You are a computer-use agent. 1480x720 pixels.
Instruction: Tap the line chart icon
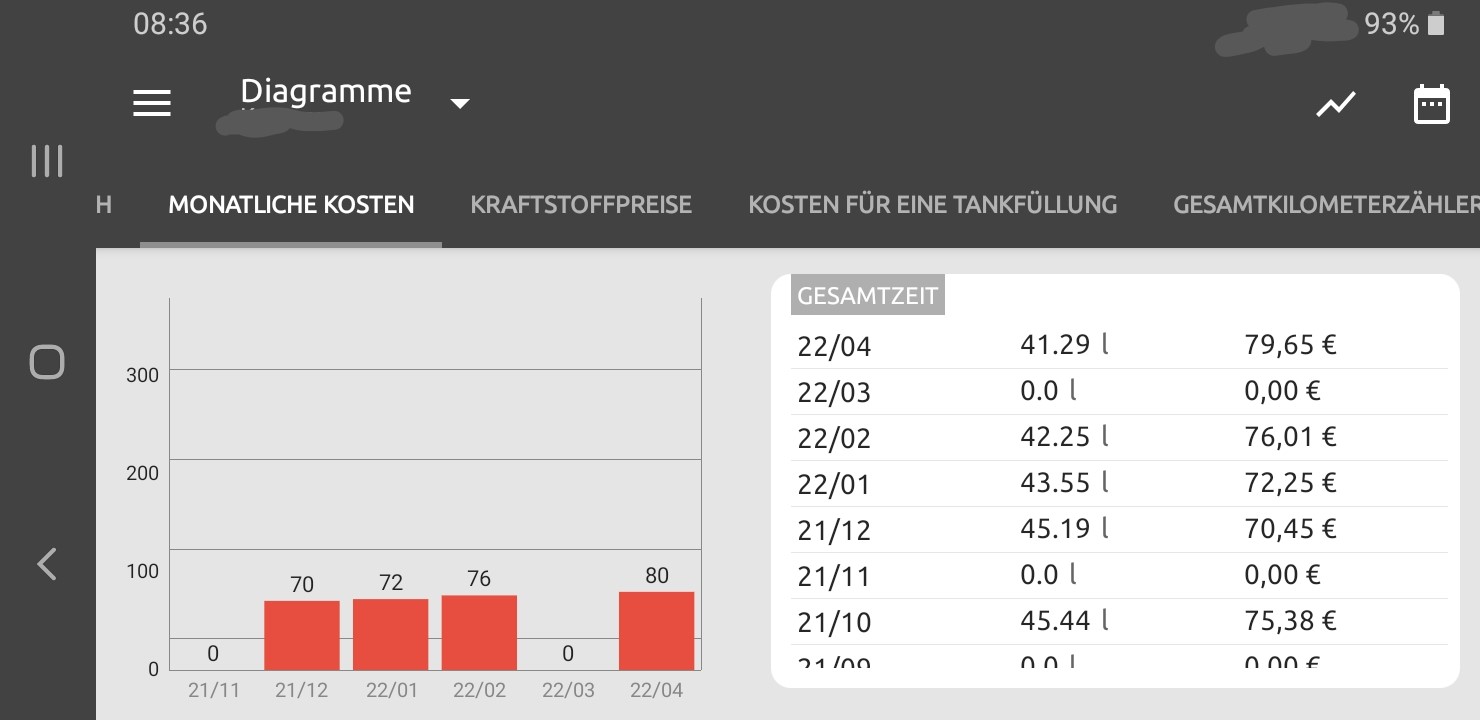pyautogui.click(x=1335, y=104)
